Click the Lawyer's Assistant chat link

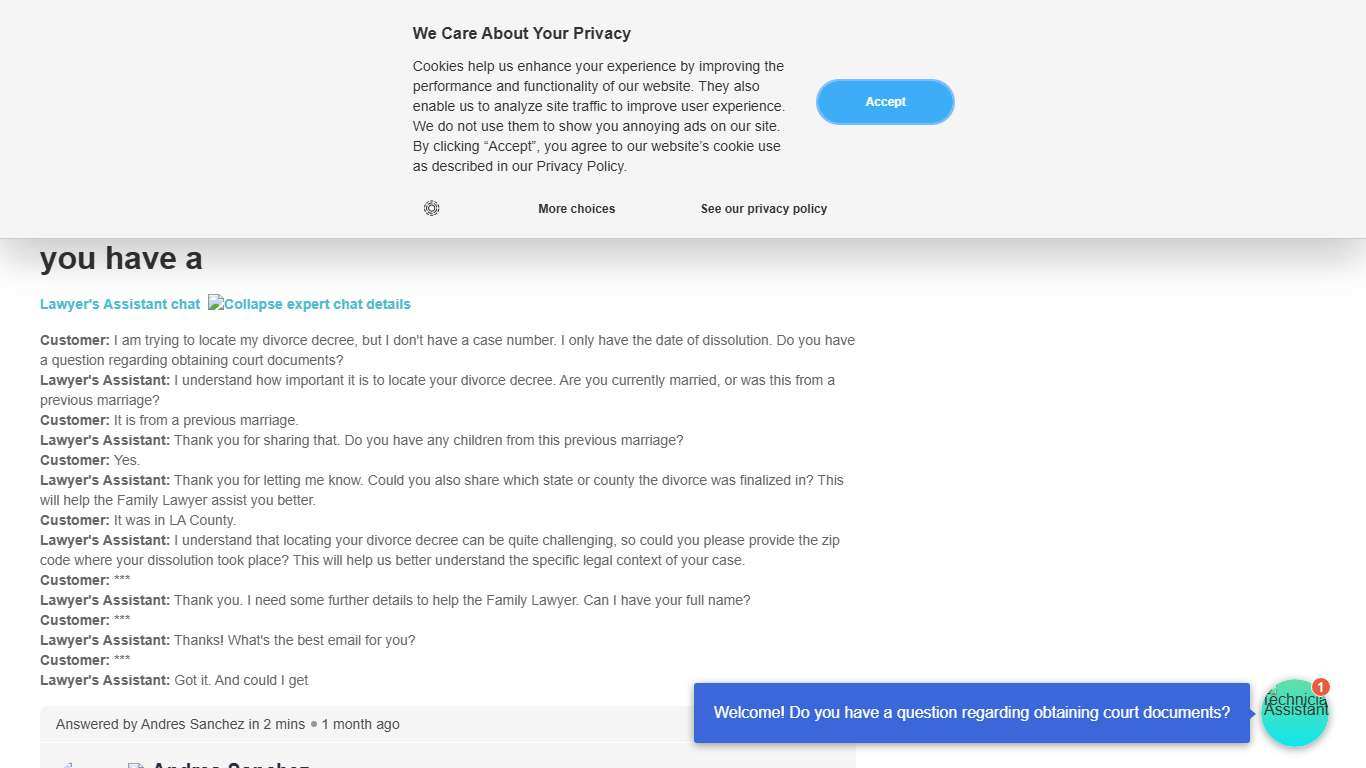point(120,304)
